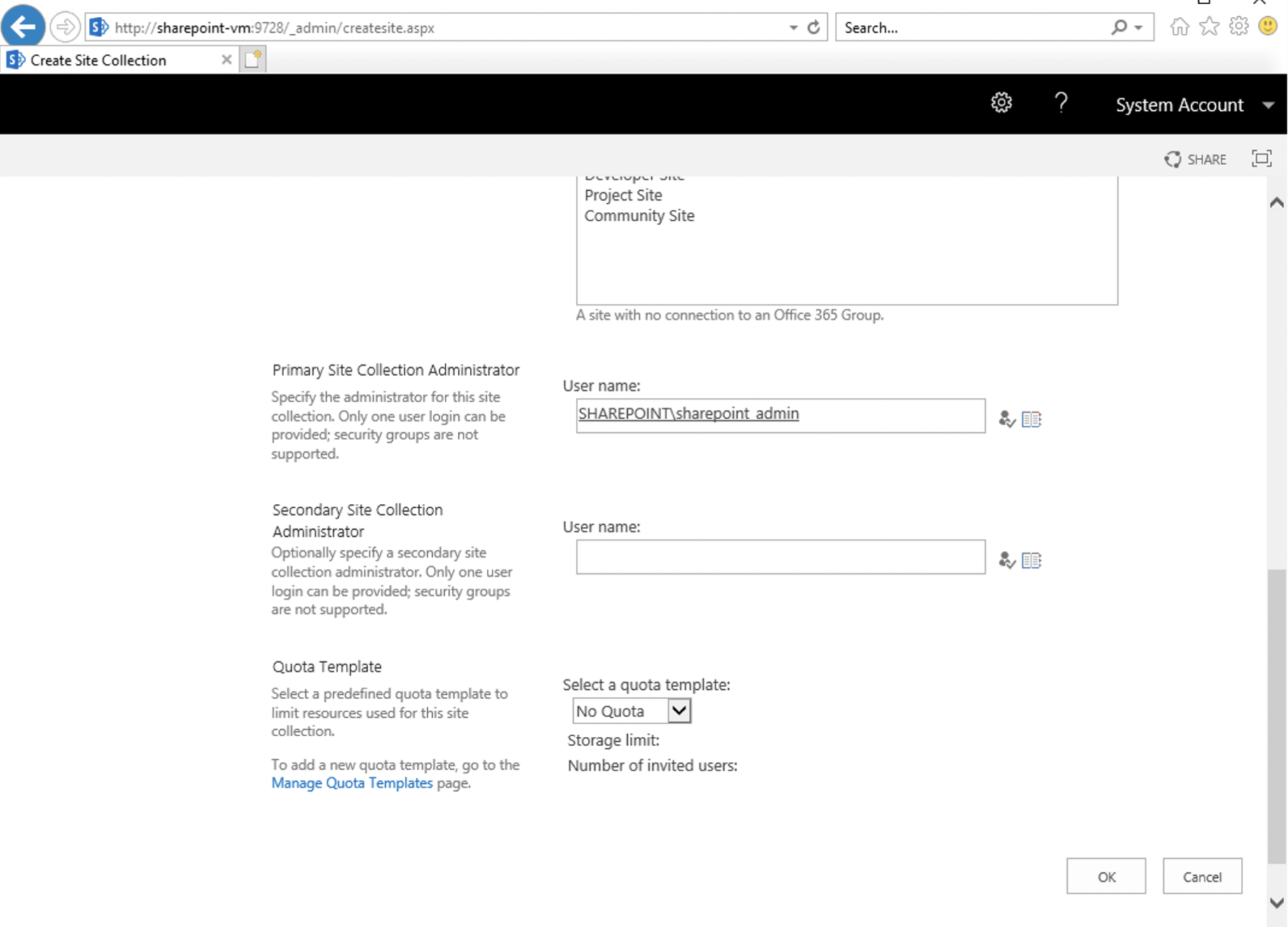Expand the quota template dropdown

pyautogui.click(x=678, y=711)
